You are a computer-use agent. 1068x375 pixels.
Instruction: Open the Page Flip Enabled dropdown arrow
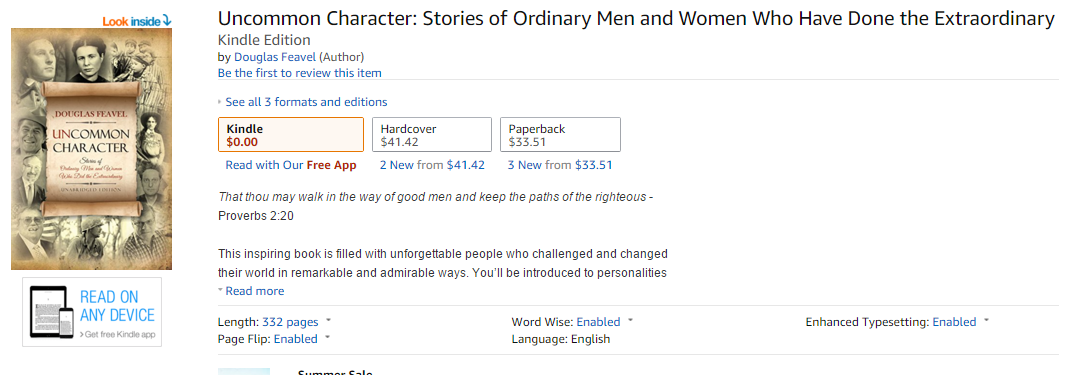click(x=328, y=337)
